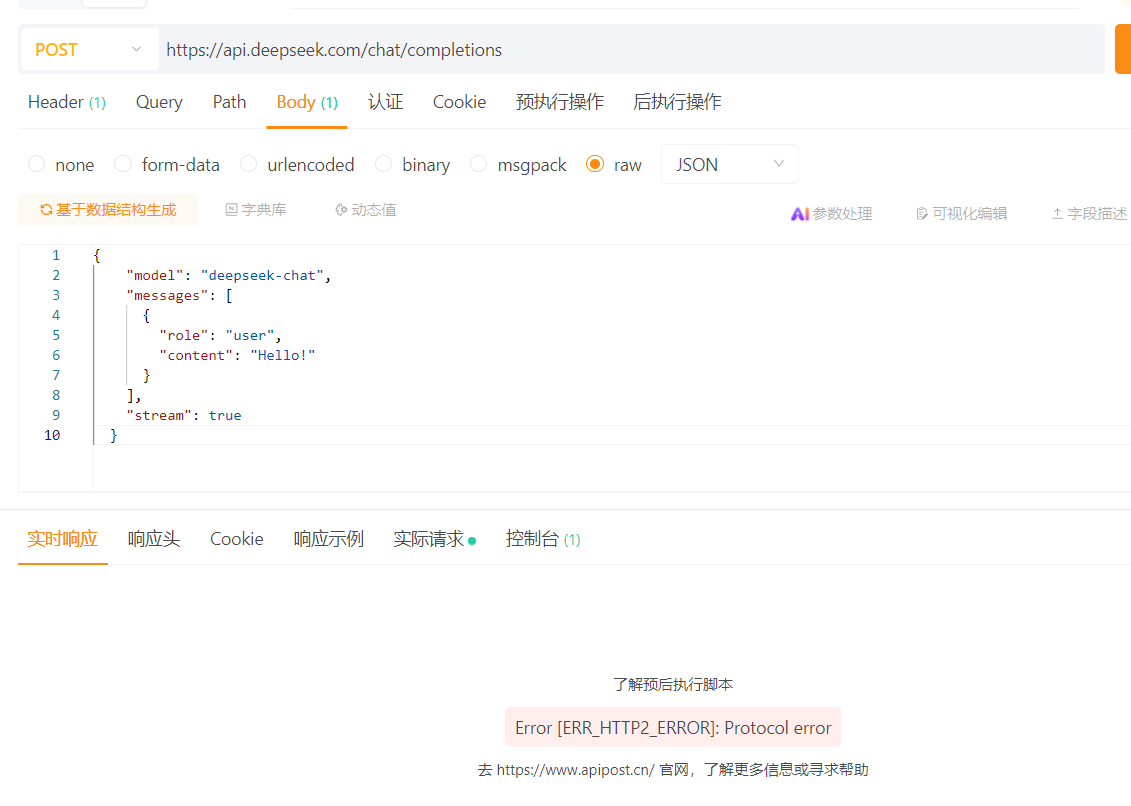
Task: Select the form-data radio button
Action: point(123,165)
